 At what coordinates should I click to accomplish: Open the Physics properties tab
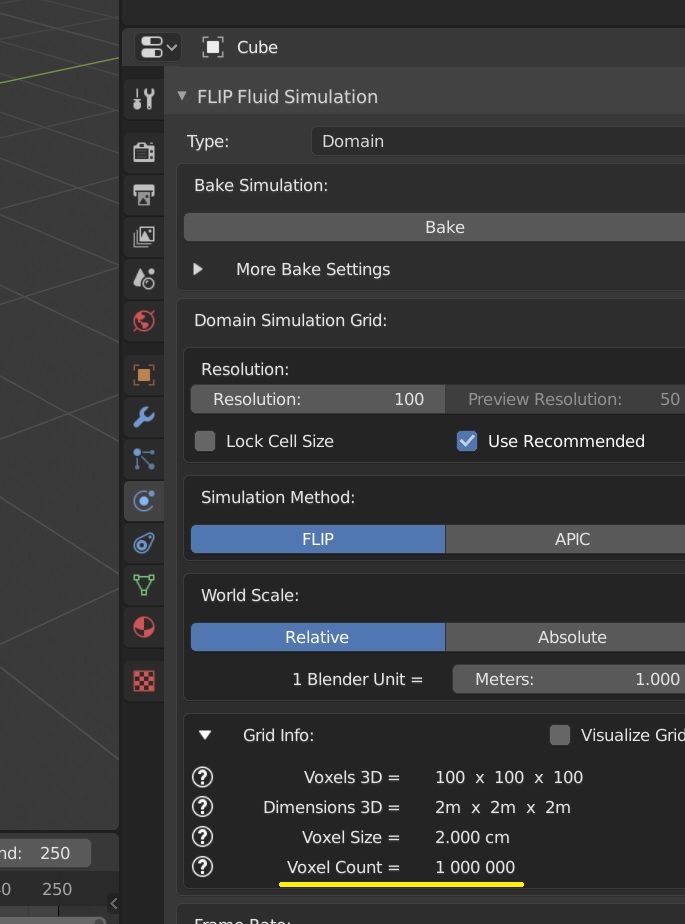[143, 501]
